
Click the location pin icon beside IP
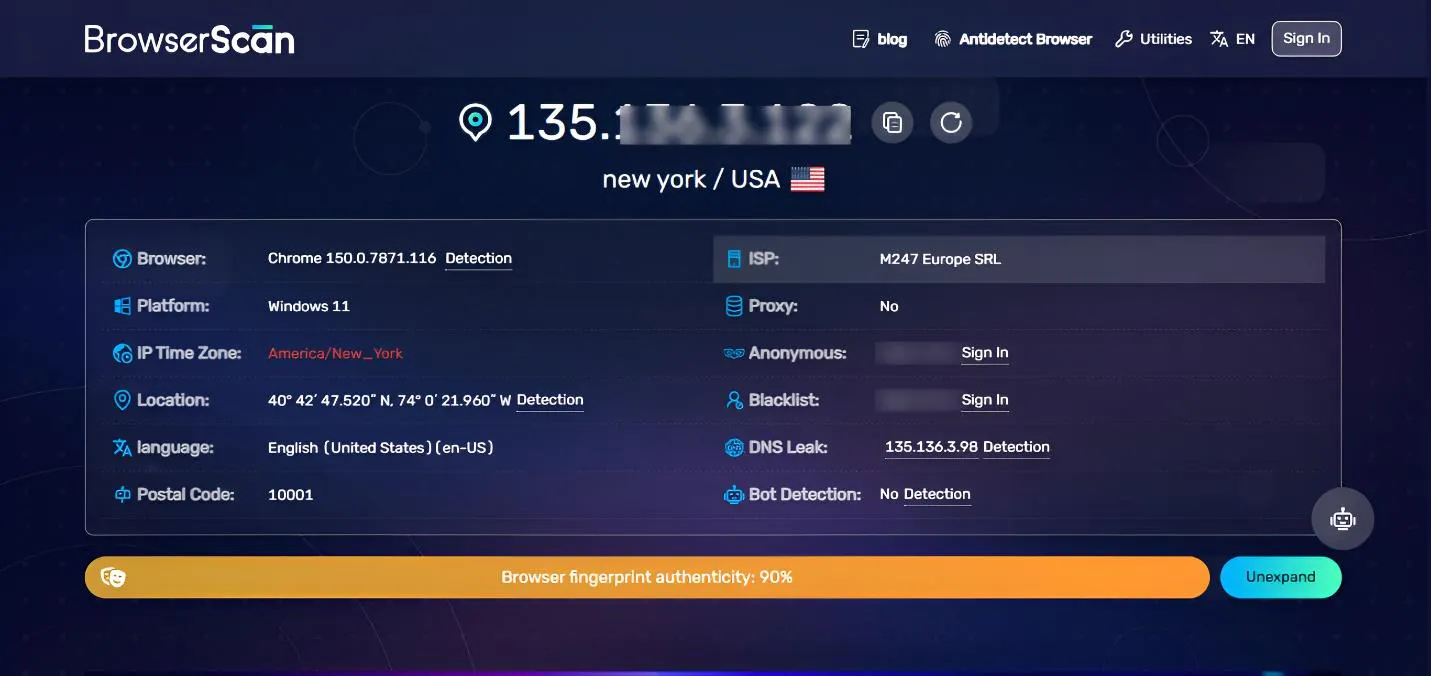(x=475, y=123)
